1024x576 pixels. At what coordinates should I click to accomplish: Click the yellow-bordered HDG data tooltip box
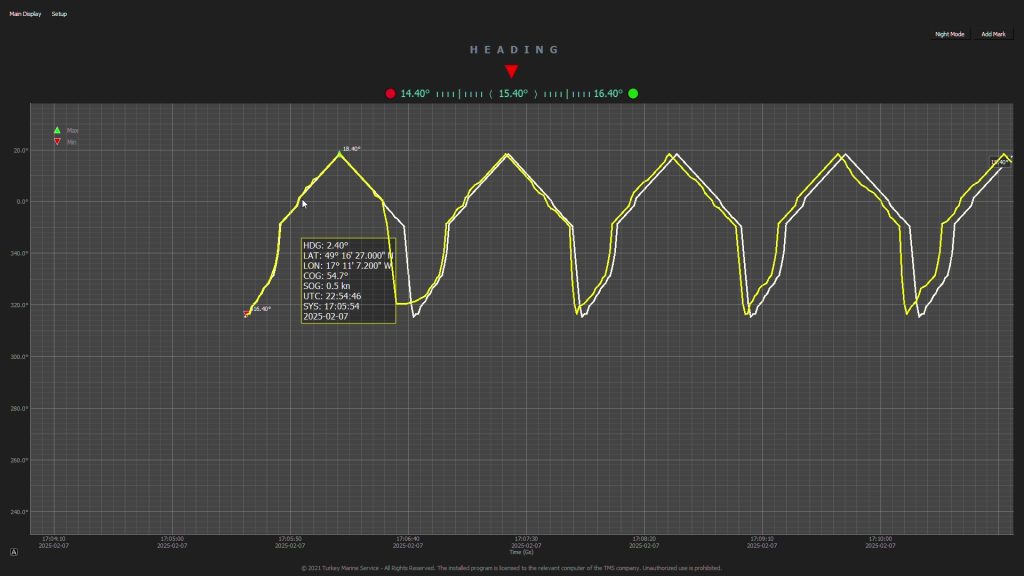[348, 280]
